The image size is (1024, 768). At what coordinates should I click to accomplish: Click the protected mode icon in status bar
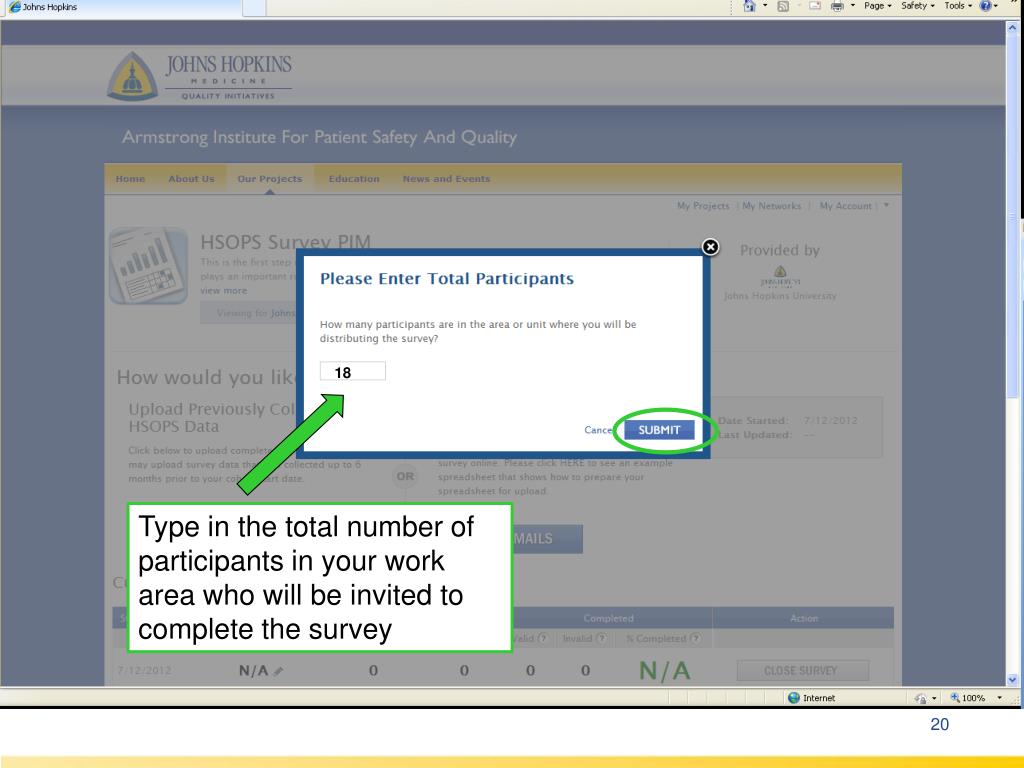pos(921,698)
